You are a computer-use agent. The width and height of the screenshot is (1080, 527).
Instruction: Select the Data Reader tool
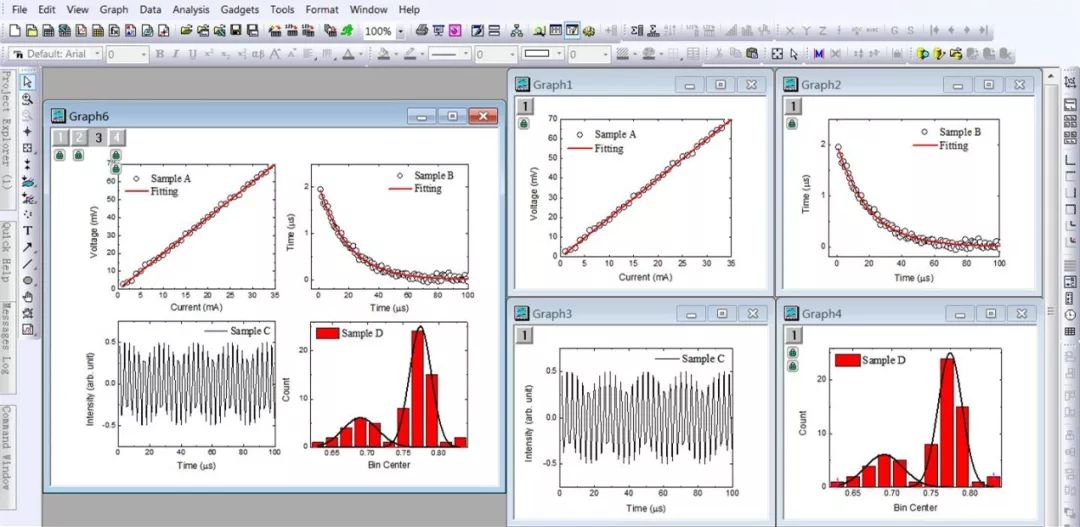pyautogui.click(x=28, y=148)
